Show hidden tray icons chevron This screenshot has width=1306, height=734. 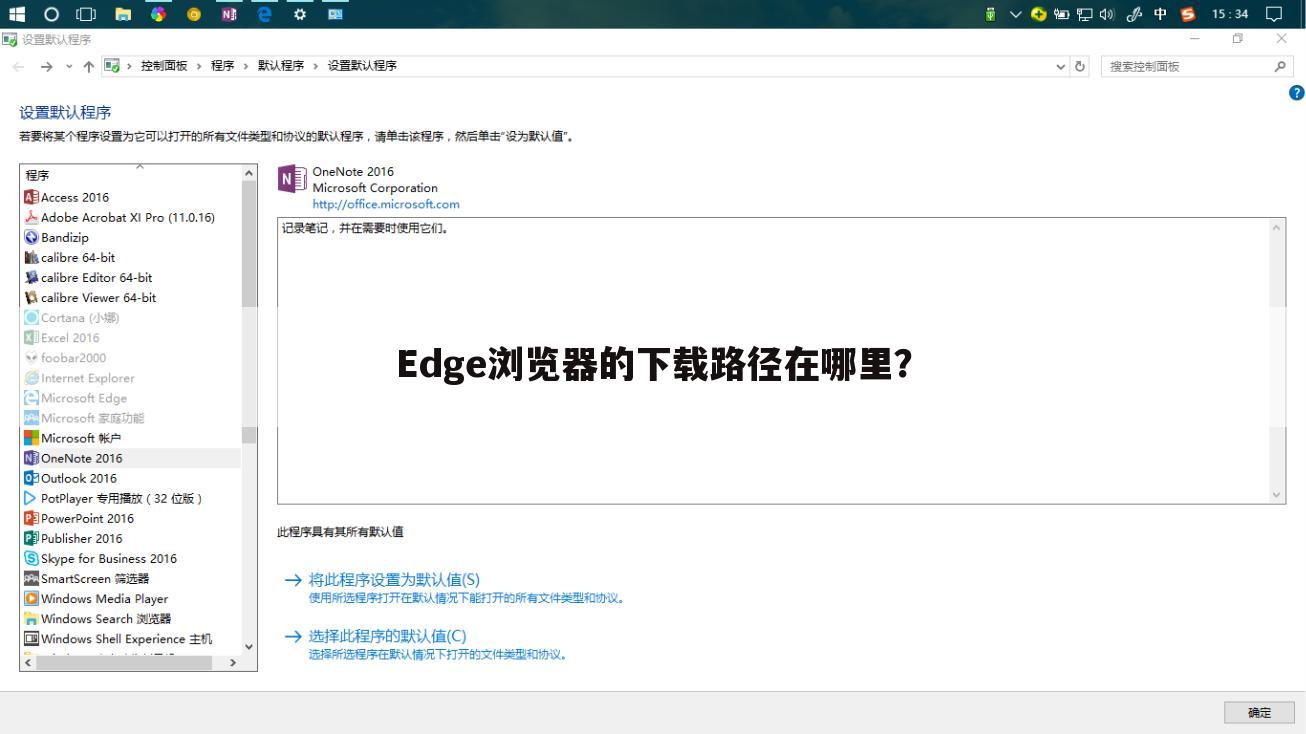pyautogui.click(x=1015, y=14)
